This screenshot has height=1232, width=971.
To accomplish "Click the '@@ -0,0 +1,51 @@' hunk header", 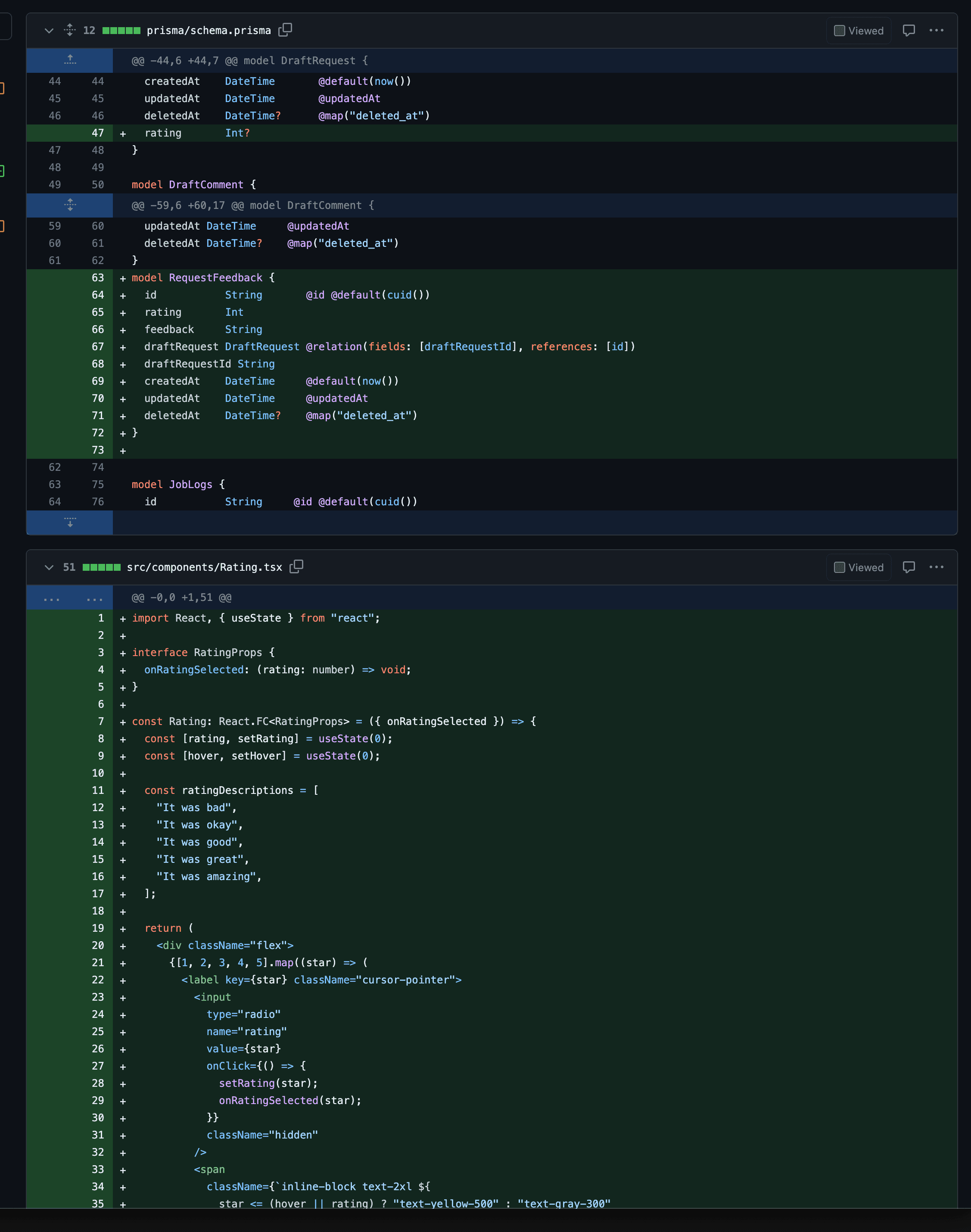I will pyautogui.click(x=181, y=598).
